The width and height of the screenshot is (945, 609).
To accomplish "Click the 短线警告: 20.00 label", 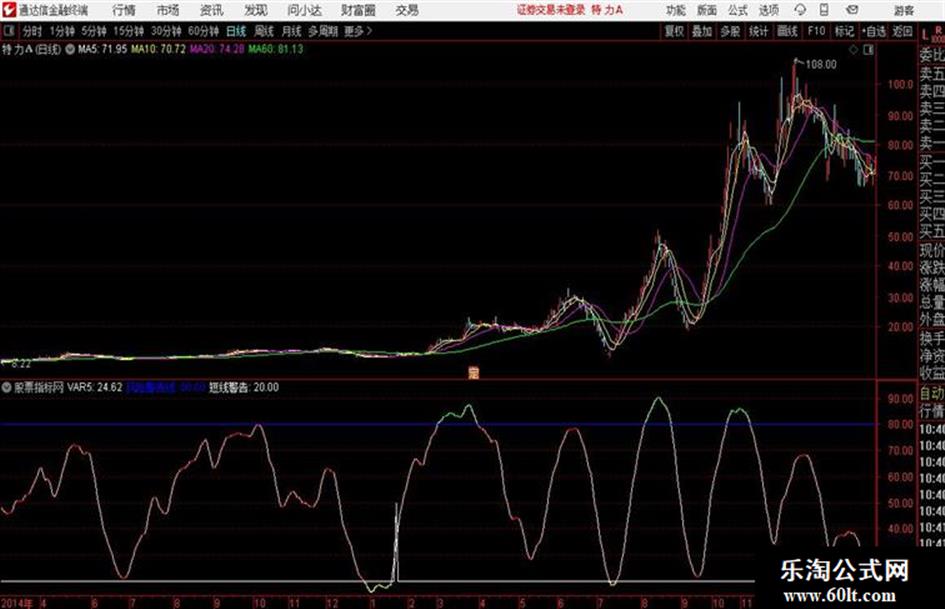I will (244, 388).
